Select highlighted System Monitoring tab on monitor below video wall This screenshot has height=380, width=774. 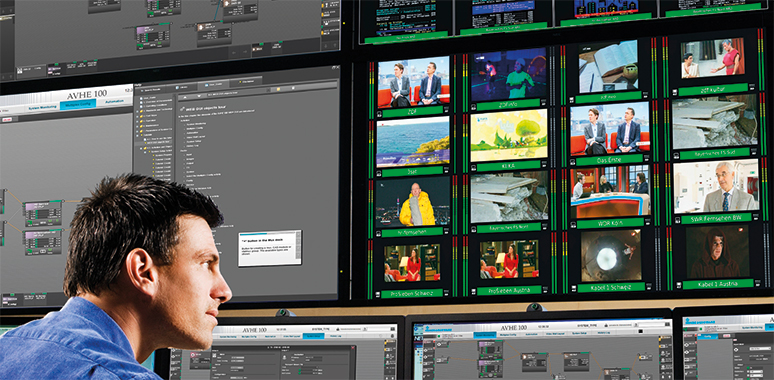click(484, 335)
